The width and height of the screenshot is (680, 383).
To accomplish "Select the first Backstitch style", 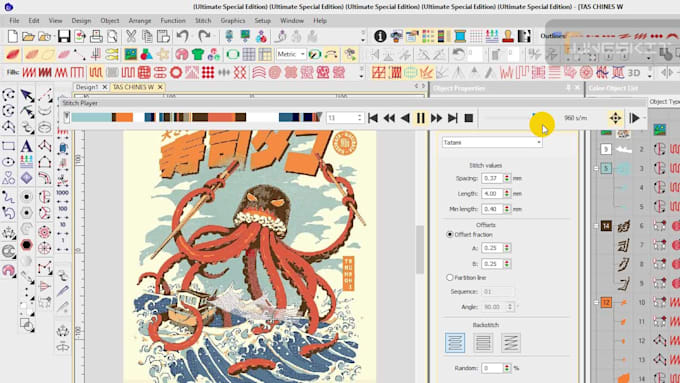I will click(x=455, y=343).
